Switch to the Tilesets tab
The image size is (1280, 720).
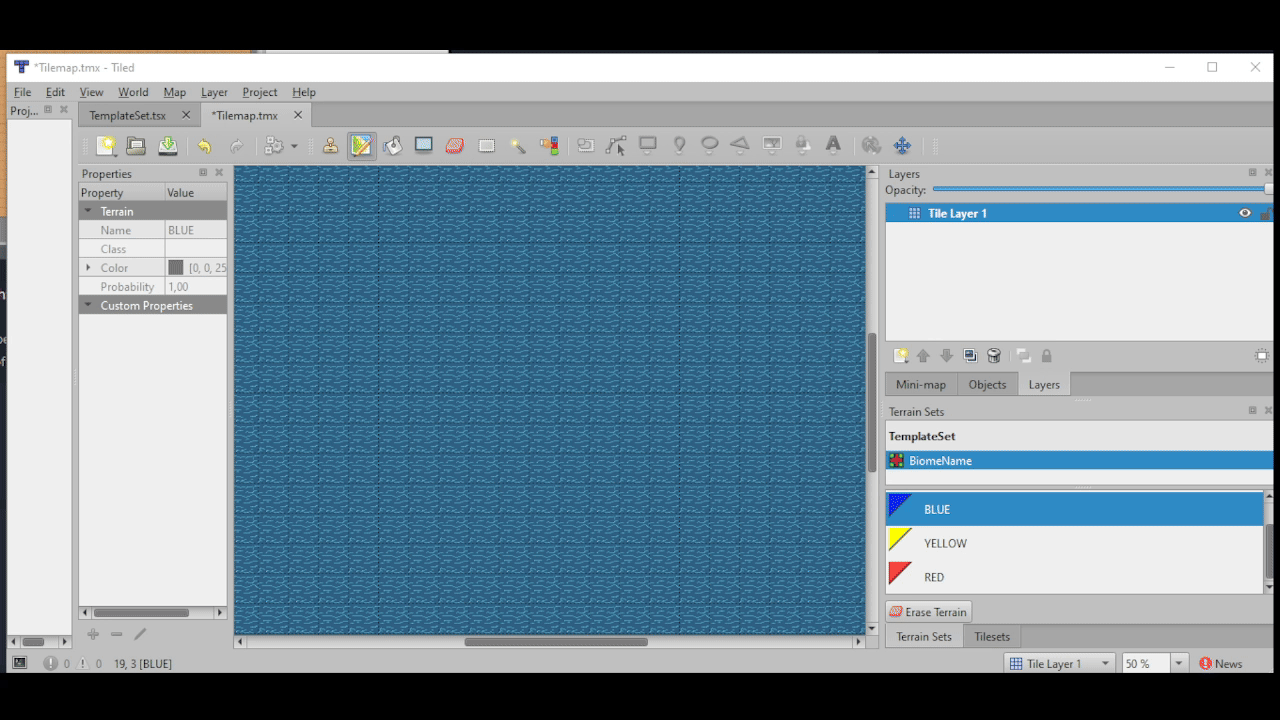[x=992, y=636]
